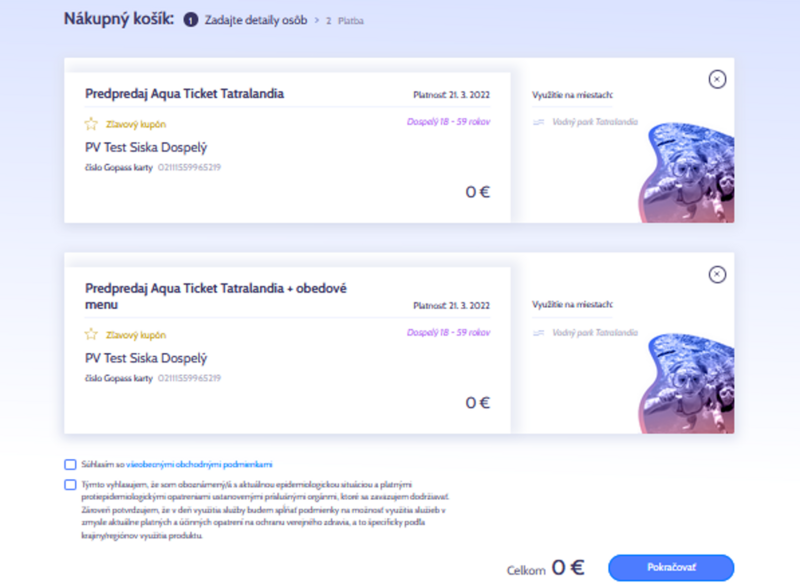
Task: Check the epidemiological declaration checkbox
Action: (70, 485)
